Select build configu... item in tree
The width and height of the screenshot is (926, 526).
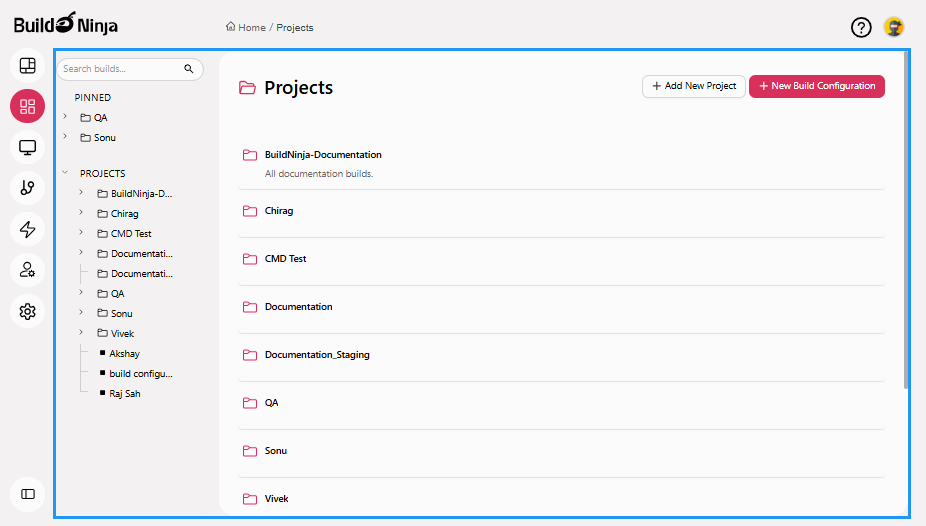click(141, 374)
